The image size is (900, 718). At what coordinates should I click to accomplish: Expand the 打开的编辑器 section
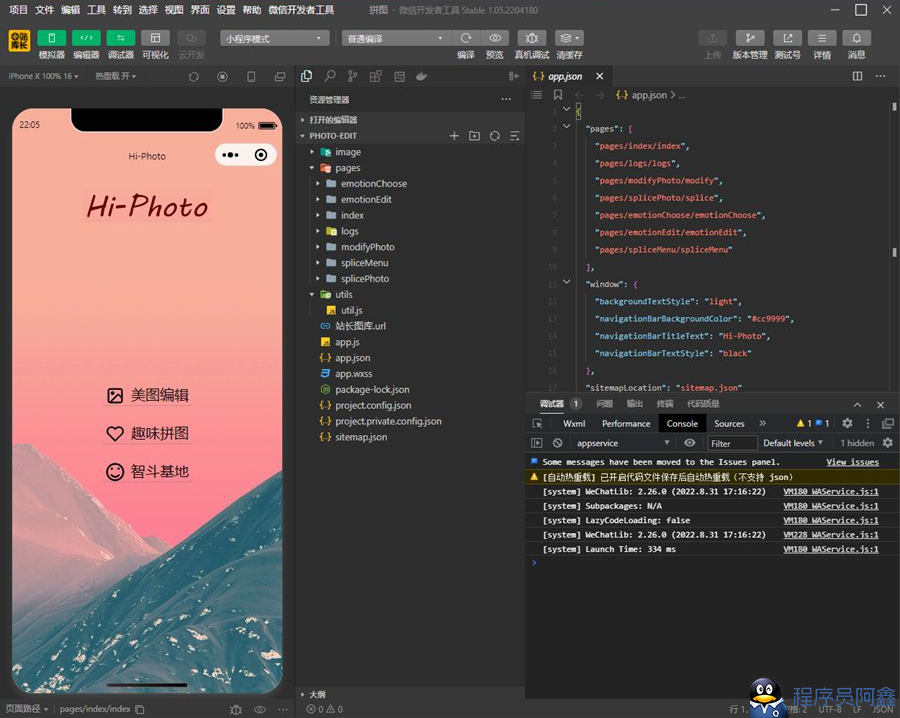[410, 119]
